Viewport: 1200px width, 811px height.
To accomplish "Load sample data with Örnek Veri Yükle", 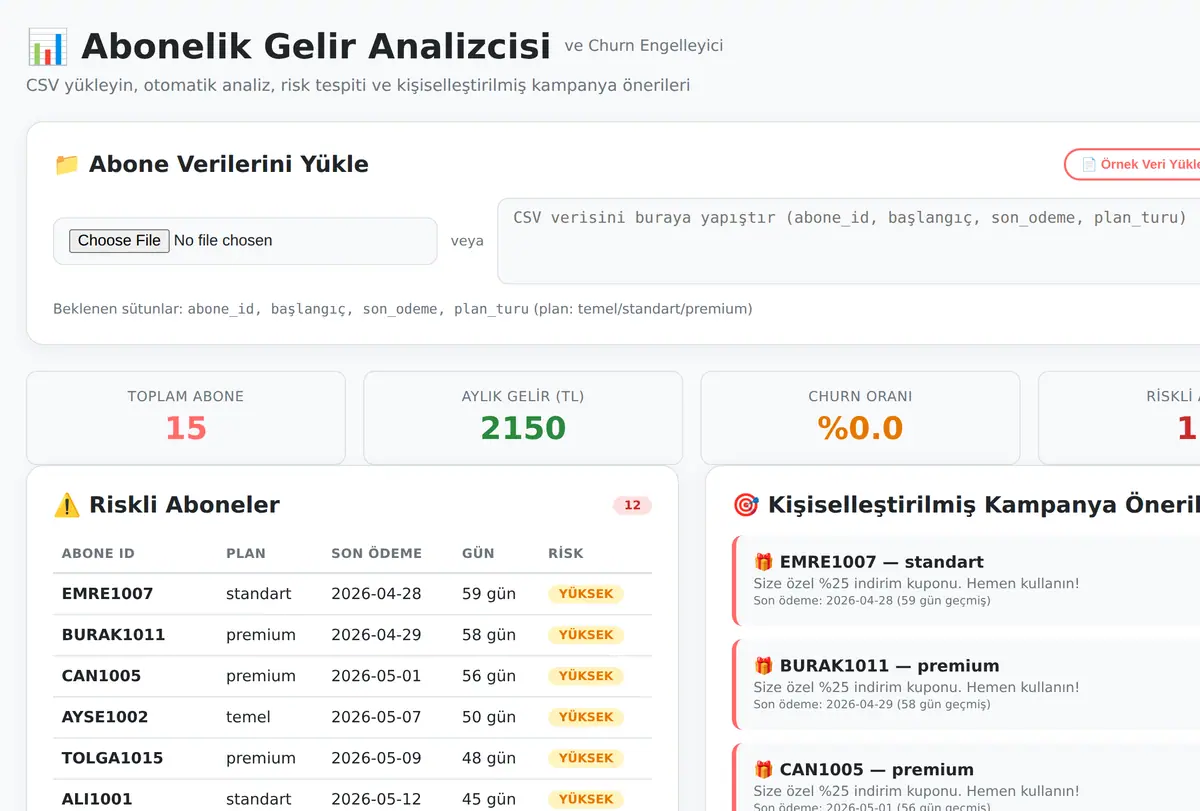I will 1135,164.
